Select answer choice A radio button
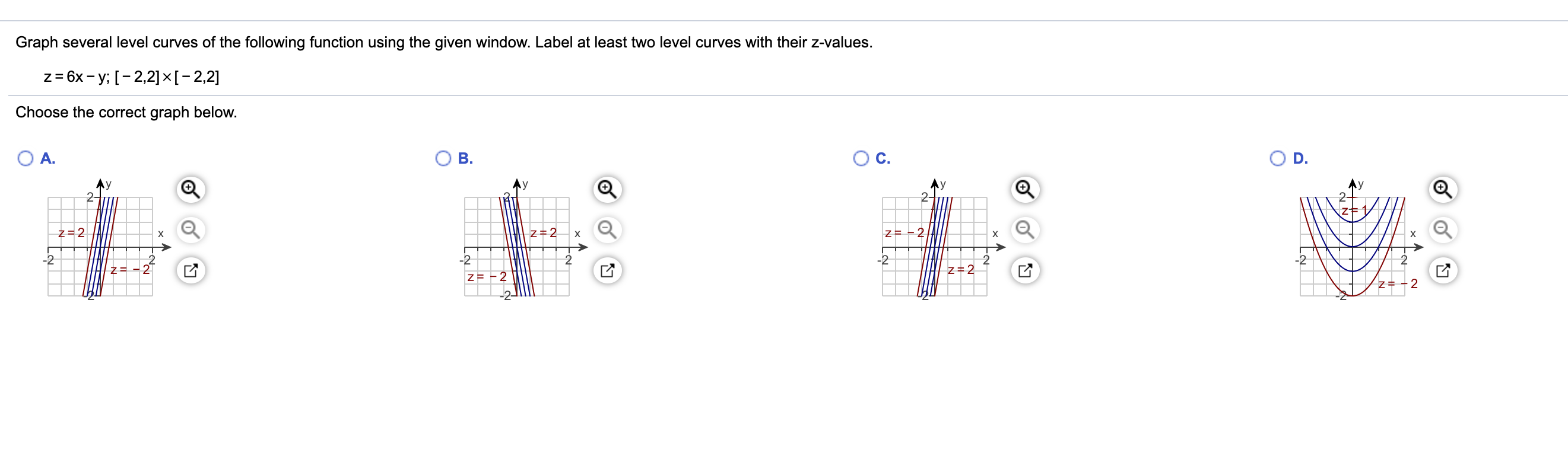Screen dimensions: 1568x472 point(24,158)
